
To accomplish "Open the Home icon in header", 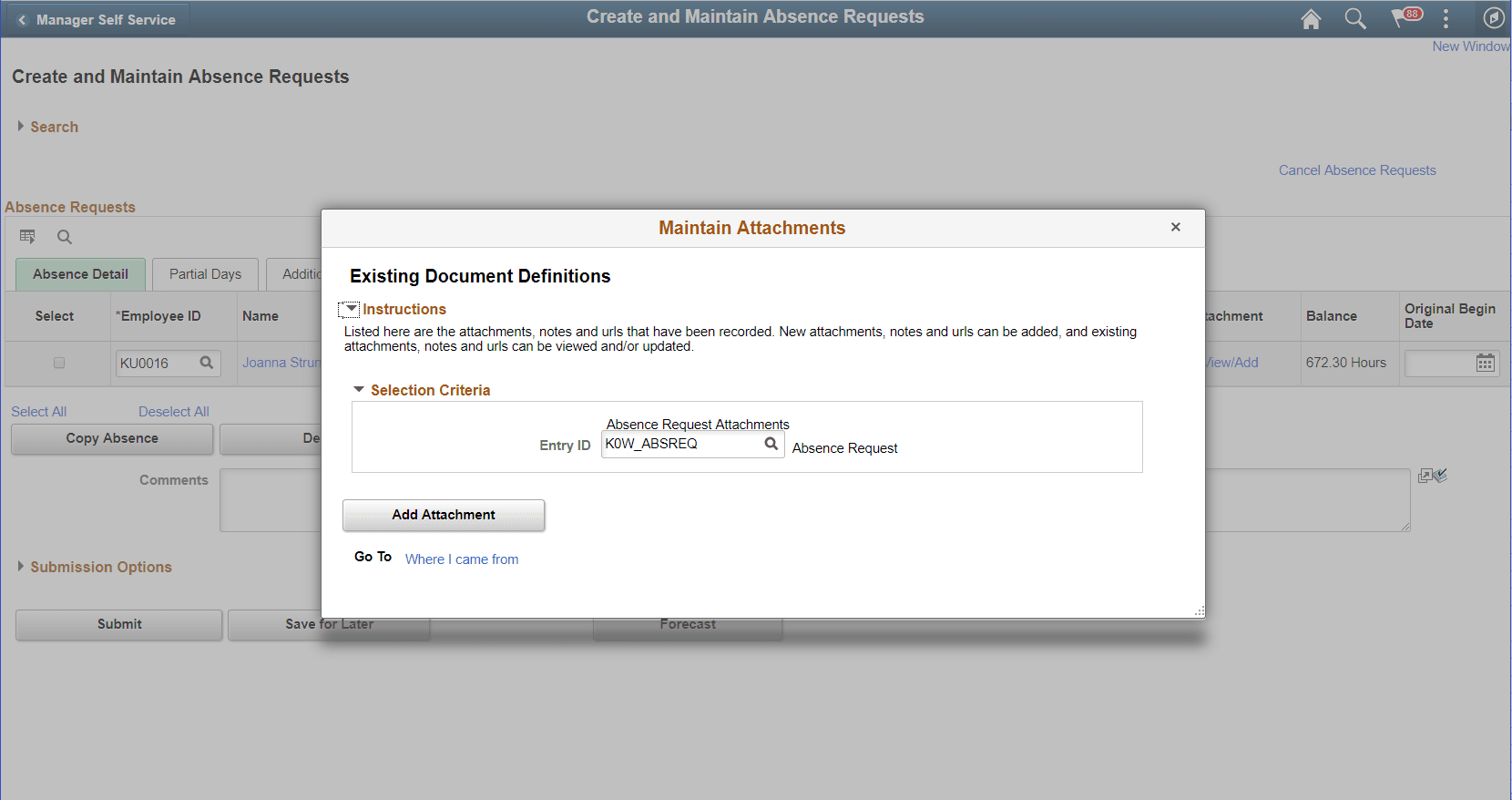I will point(1311,19).
